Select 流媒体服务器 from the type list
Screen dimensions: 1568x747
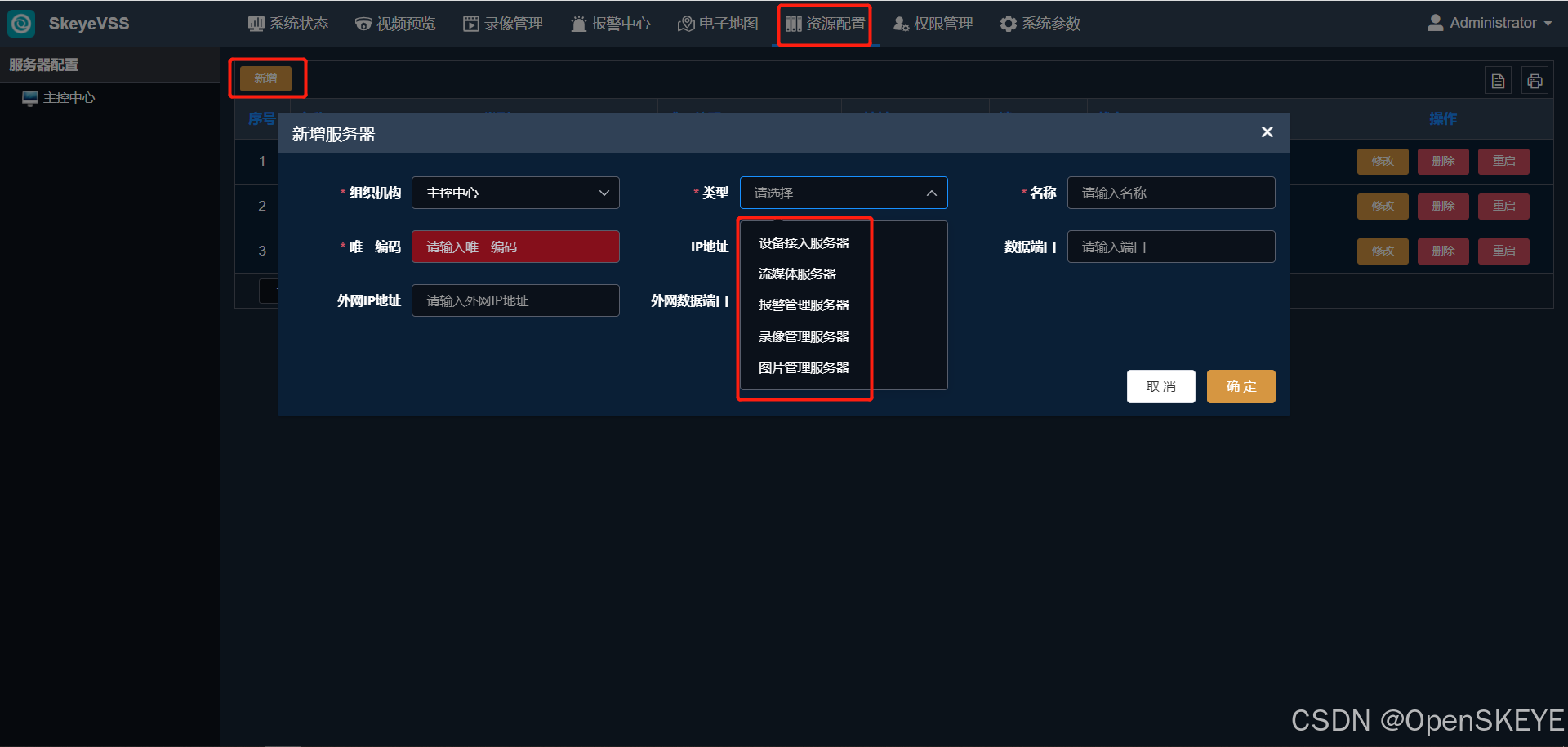[x=797, y=274]
